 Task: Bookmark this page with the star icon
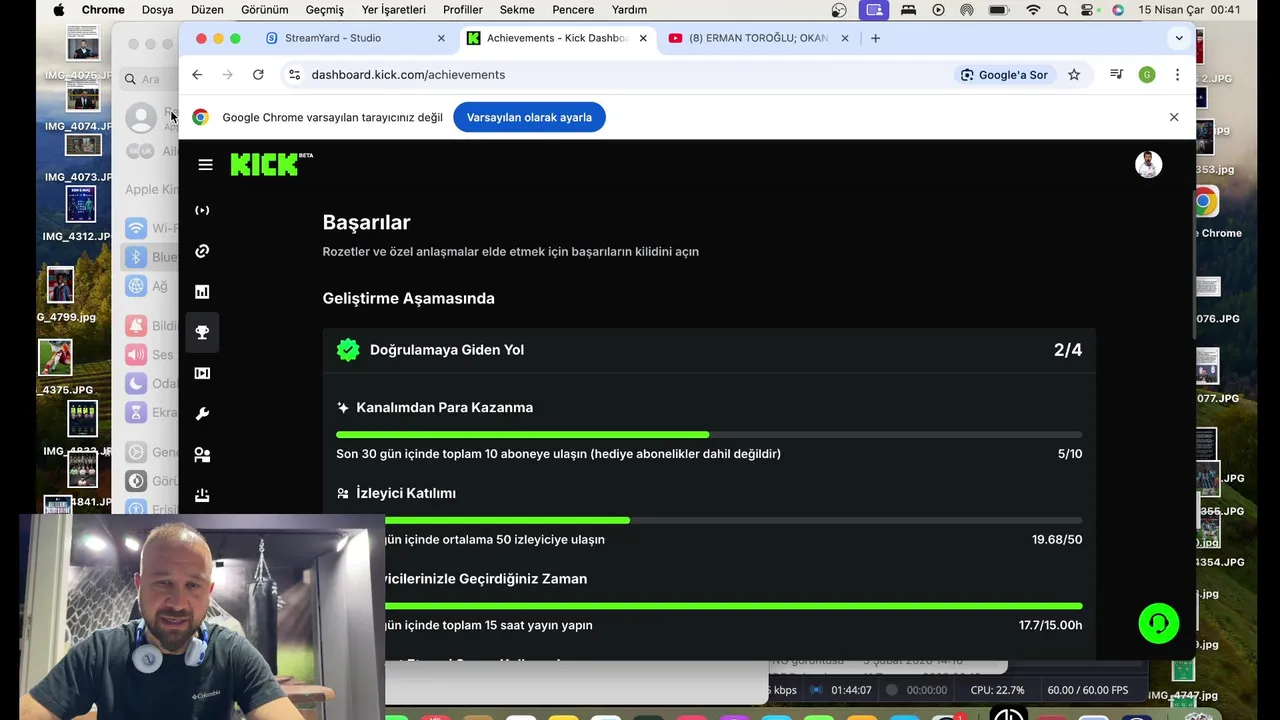1074,75
